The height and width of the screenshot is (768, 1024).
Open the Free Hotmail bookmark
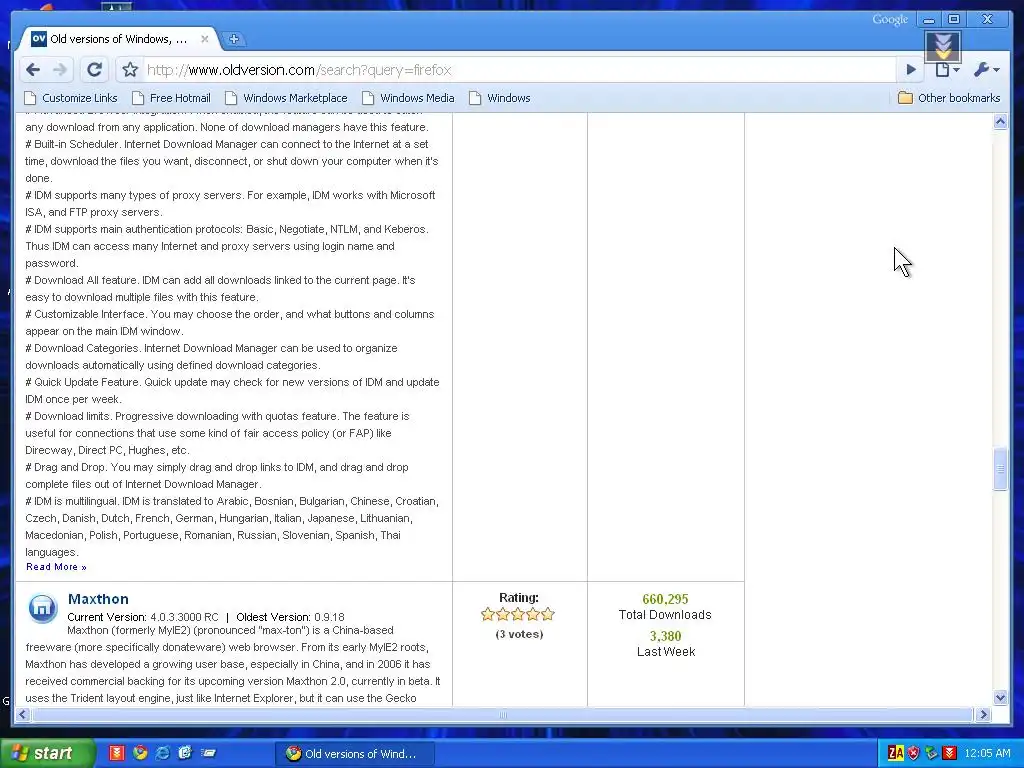click(x=171, y=98)
